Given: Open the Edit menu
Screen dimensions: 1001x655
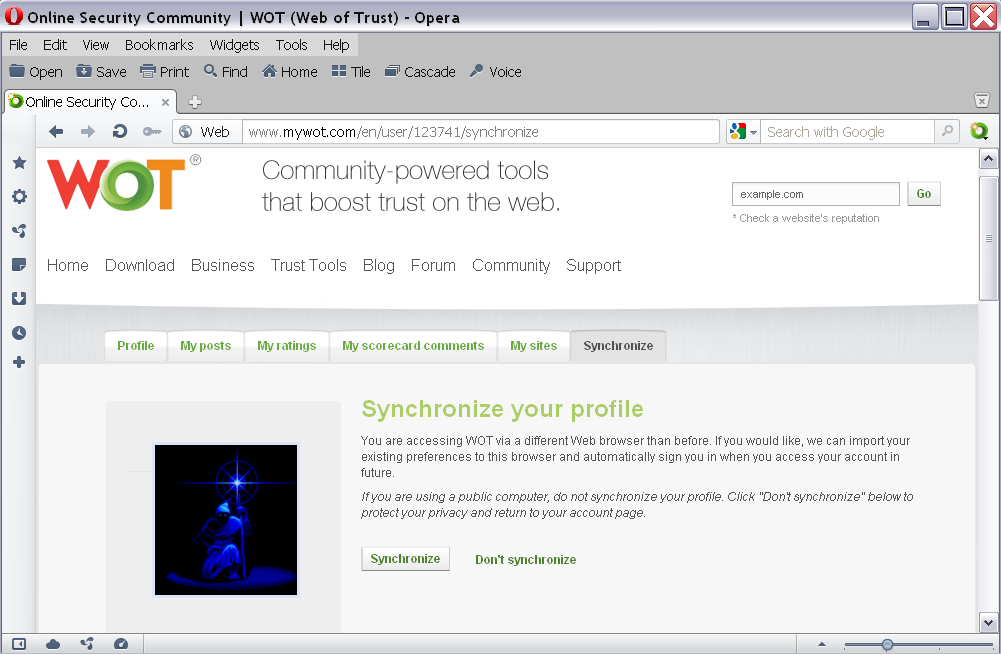Looking at the screenshot, I should [x=55, y=45].
